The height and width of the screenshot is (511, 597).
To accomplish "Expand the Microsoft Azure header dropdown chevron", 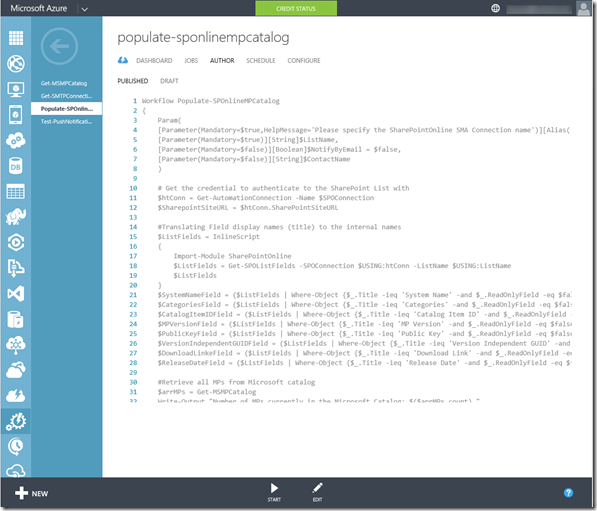I will coord(85,9).
